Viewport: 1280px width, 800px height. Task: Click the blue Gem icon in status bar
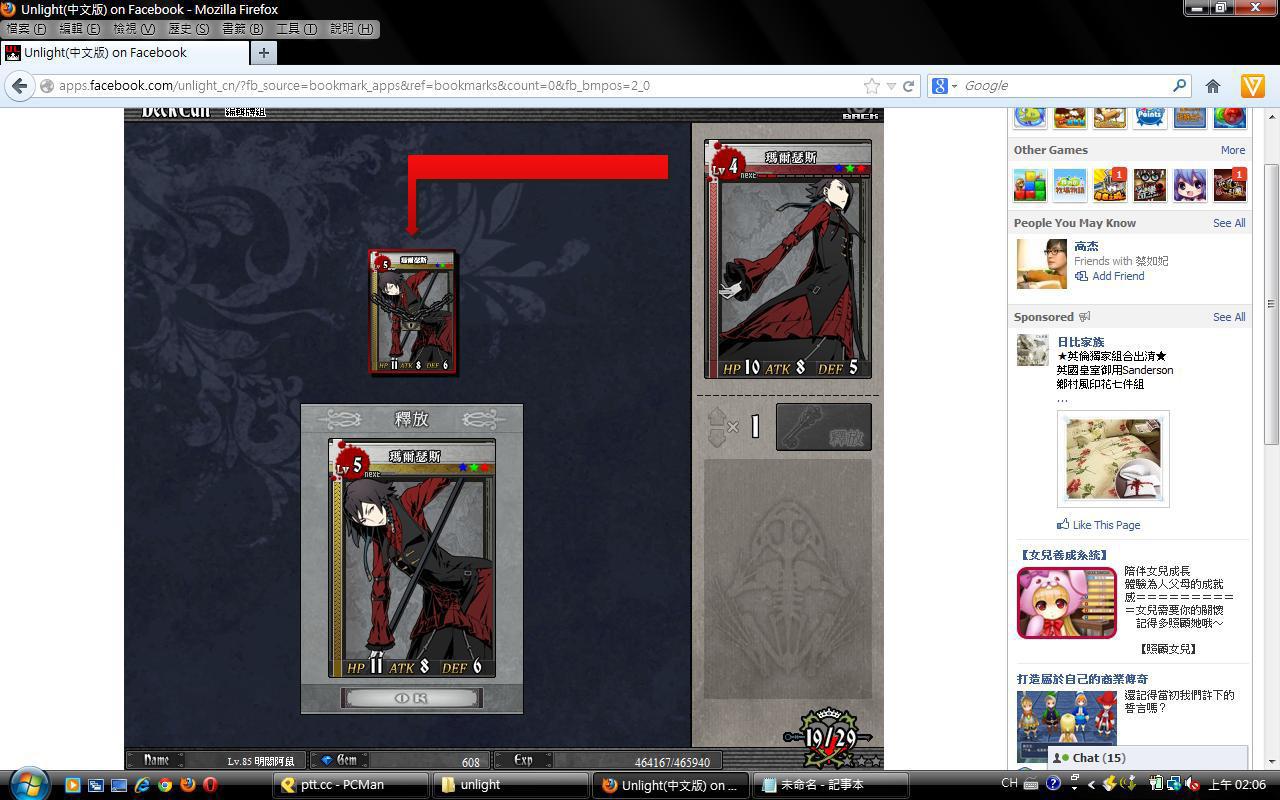pos(326,760)
